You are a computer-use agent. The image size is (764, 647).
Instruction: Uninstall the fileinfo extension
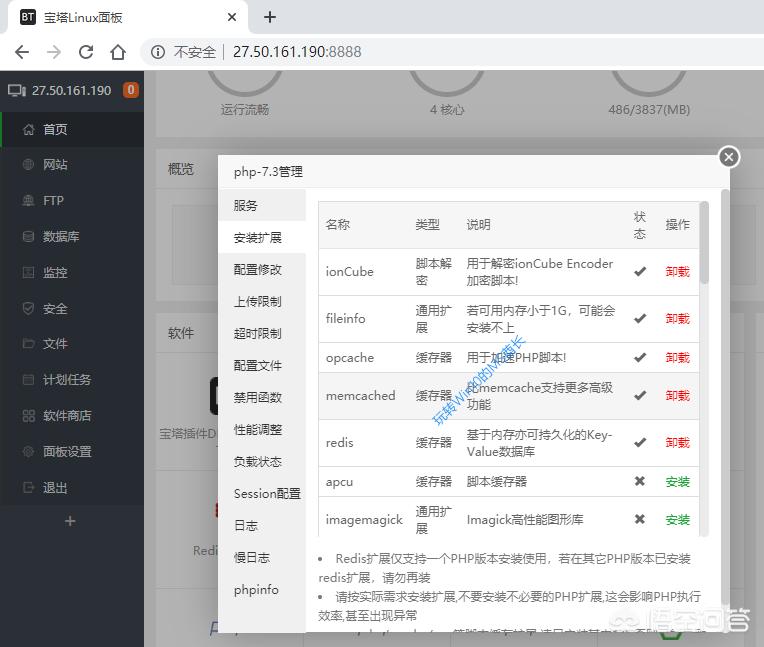[x=678, y=319]
